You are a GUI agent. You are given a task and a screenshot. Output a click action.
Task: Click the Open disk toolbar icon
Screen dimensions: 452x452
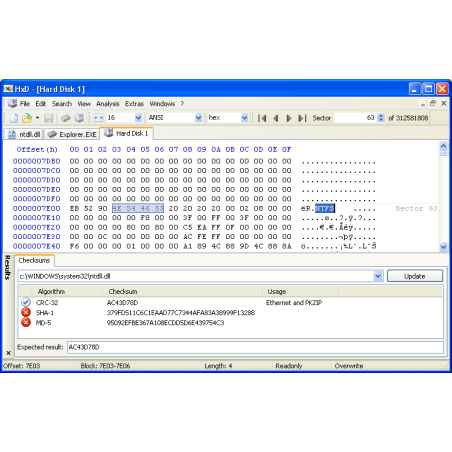79,118
